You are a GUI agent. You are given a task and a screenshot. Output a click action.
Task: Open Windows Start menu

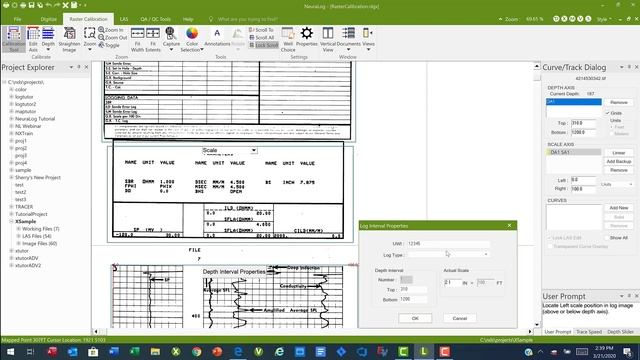[x=10, y=351]
